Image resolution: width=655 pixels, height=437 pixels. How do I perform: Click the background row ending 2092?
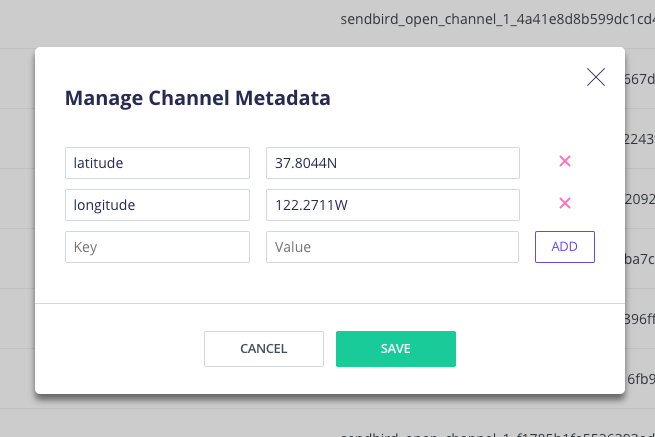(x=640, y=198)
